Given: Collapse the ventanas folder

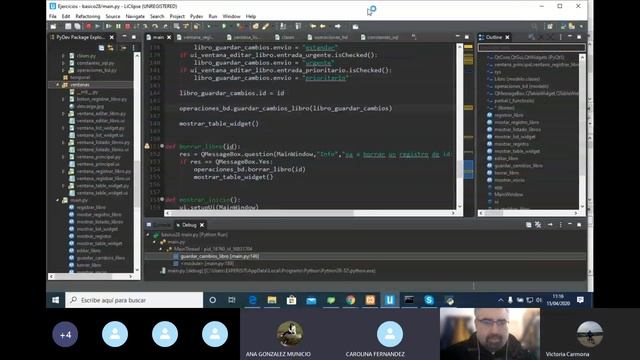Looking at the screenshot, I should tap(58, 85).
